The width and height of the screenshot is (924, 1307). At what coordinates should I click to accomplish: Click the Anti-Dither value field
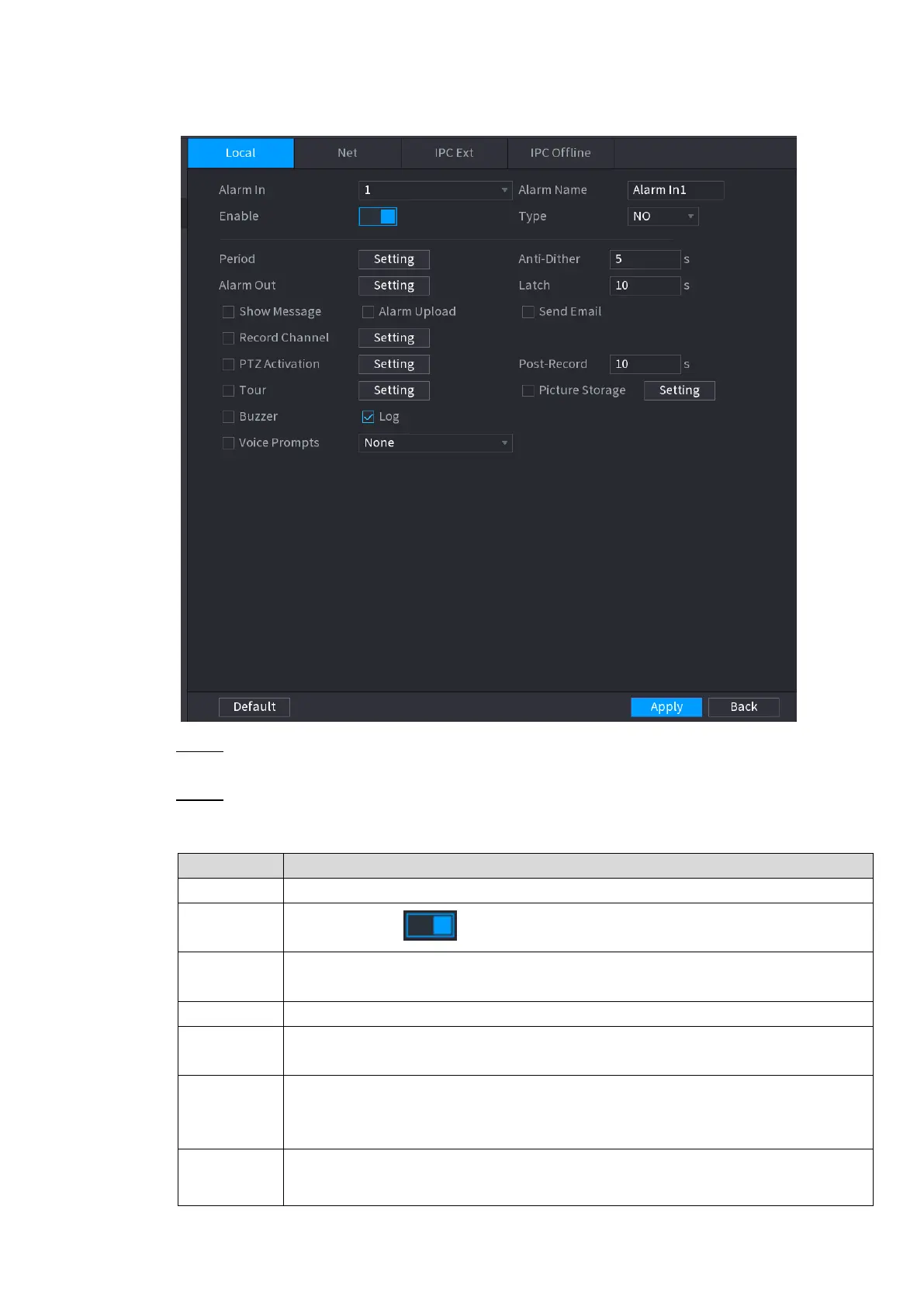tap(645, 259)
